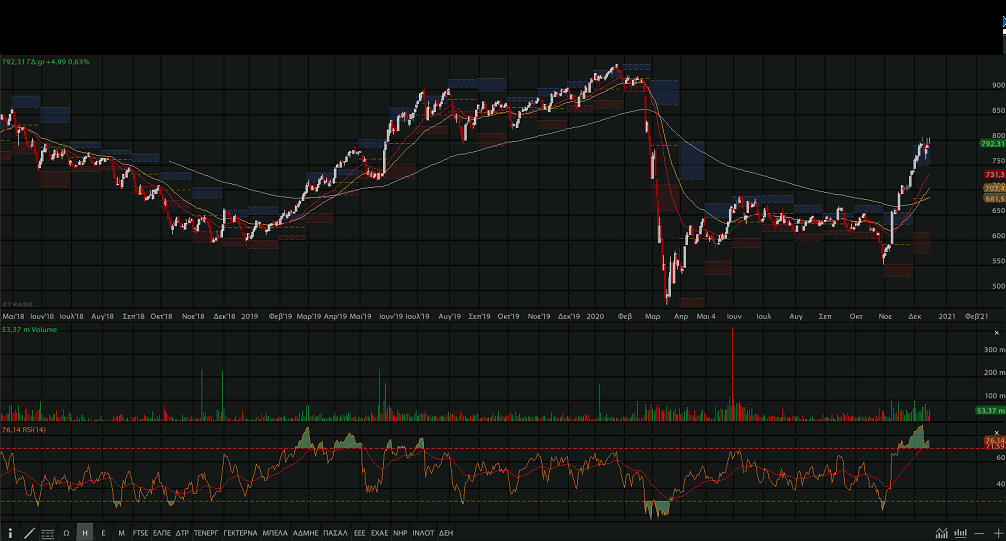Switch to the Η (daily) timeframe
This screenshot has height=541, width=1006.
[x=85, y=533]
